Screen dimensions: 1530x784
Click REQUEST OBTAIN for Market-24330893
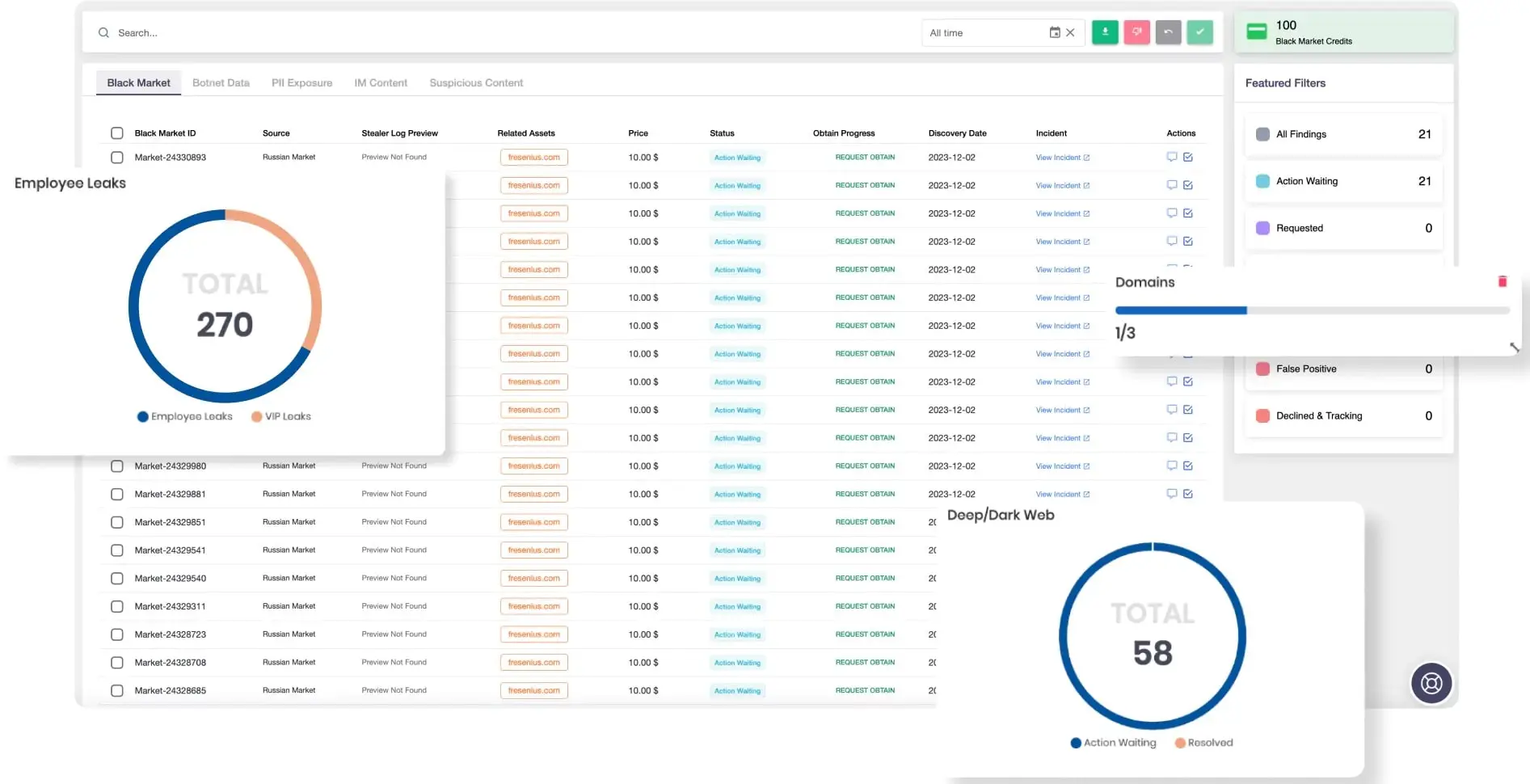pyautogui.click(x=865, y=157)
